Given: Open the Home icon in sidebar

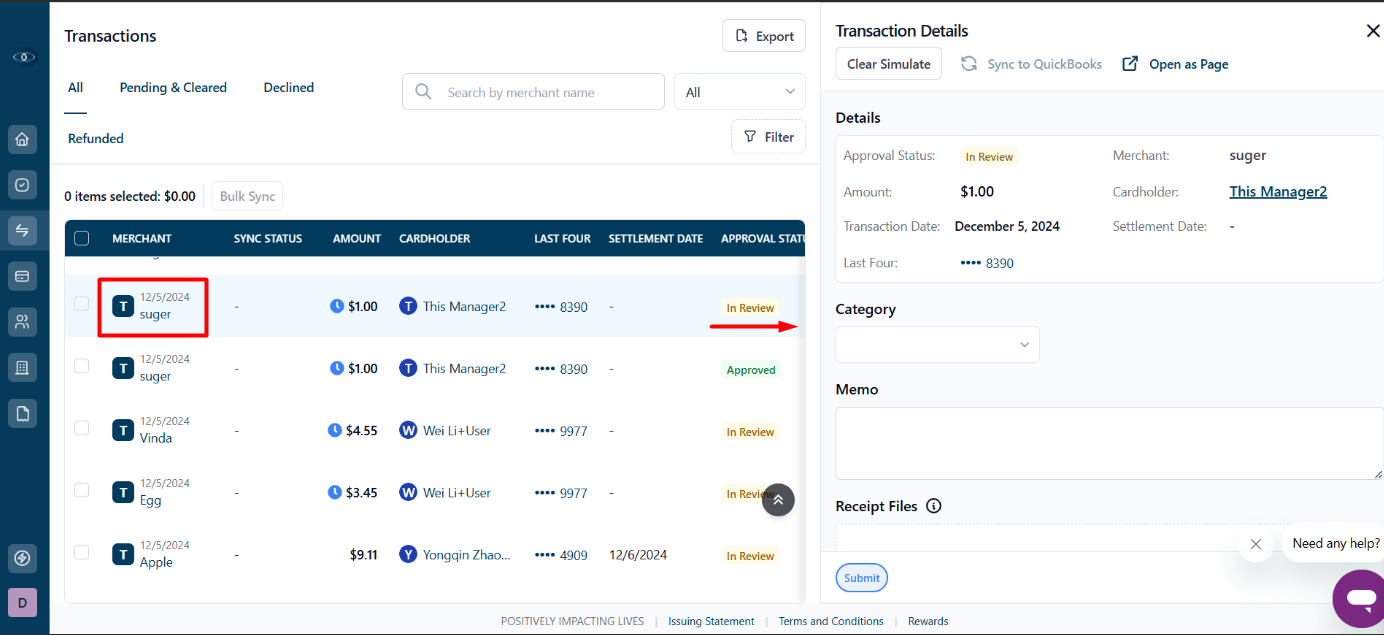Looking at the screenshot, I should [x=23, y=139].
